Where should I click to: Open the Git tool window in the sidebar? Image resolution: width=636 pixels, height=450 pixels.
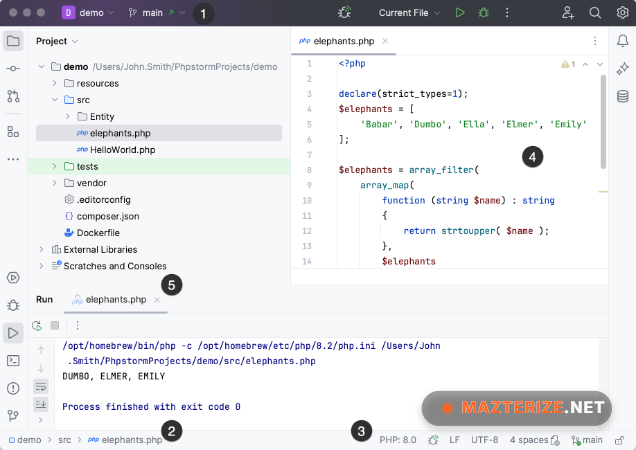pyautogui.click(x=13, y=416)
